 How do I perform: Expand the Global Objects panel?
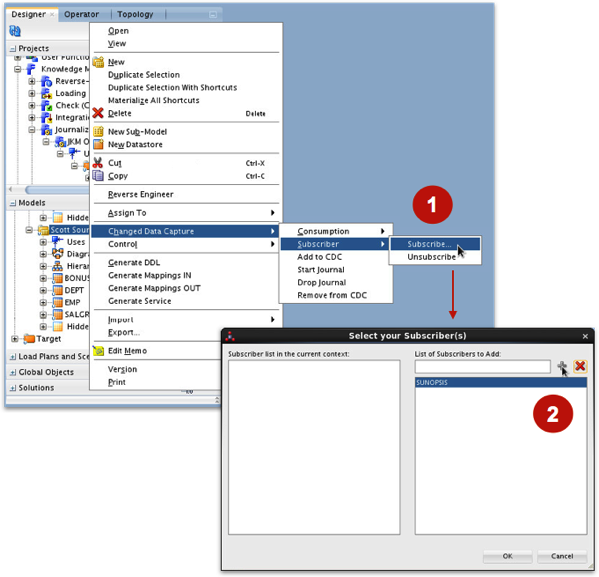[x=13, y=372]
